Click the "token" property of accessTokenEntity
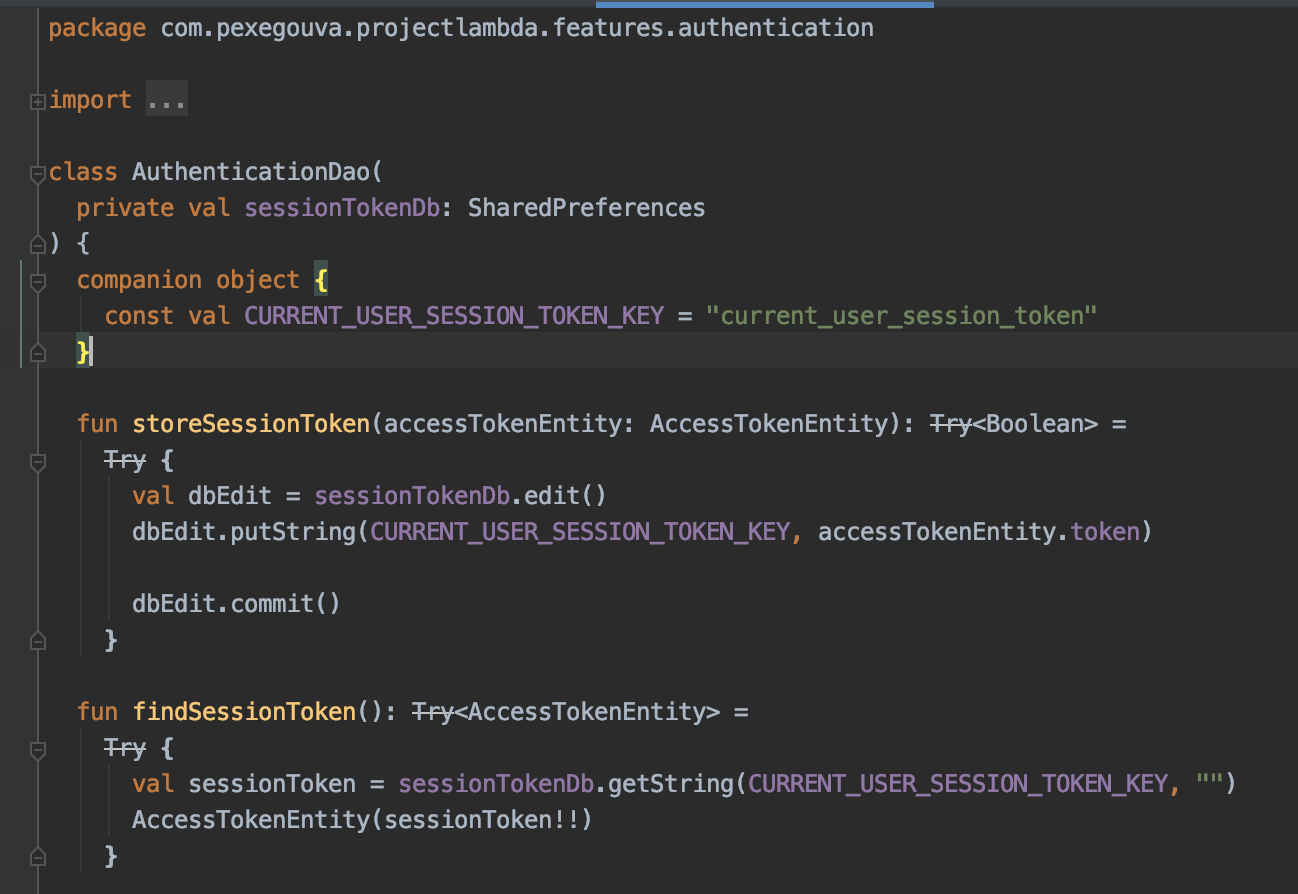This screenshot has width=1298, height=894. [x=1105, y=532]
